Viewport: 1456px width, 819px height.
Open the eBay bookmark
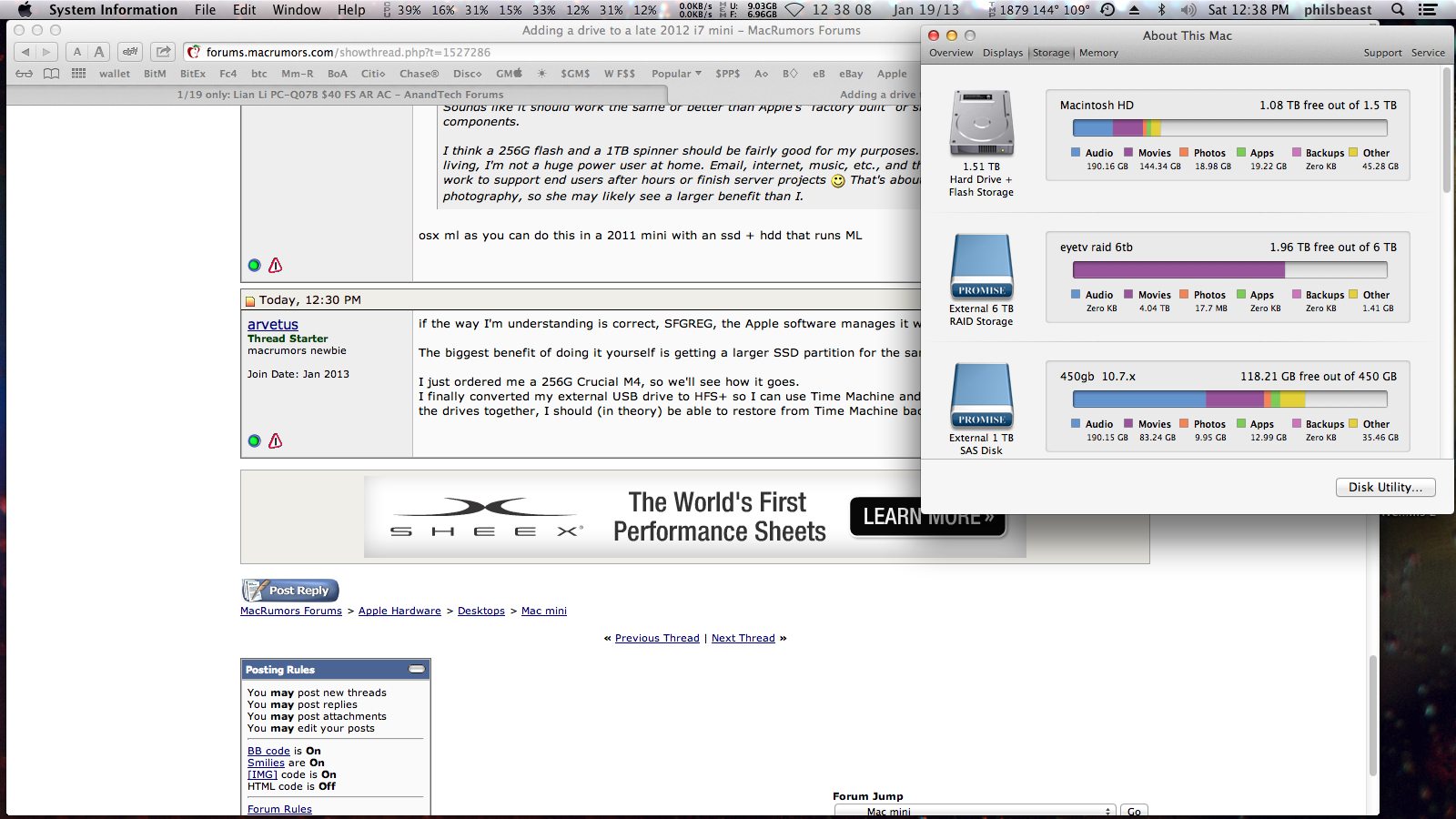pos(851,74)
